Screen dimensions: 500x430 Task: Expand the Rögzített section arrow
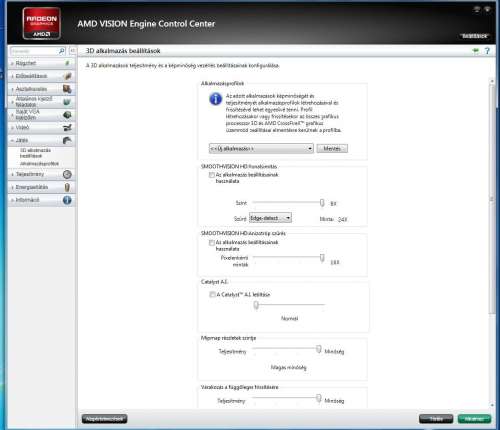12,63
